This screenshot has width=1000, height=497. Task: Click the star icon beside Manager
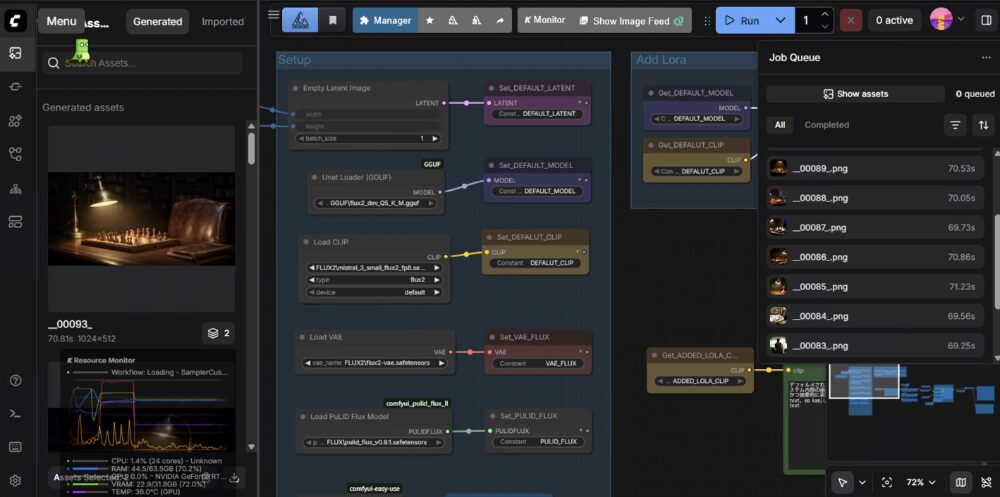click(429, 20)
